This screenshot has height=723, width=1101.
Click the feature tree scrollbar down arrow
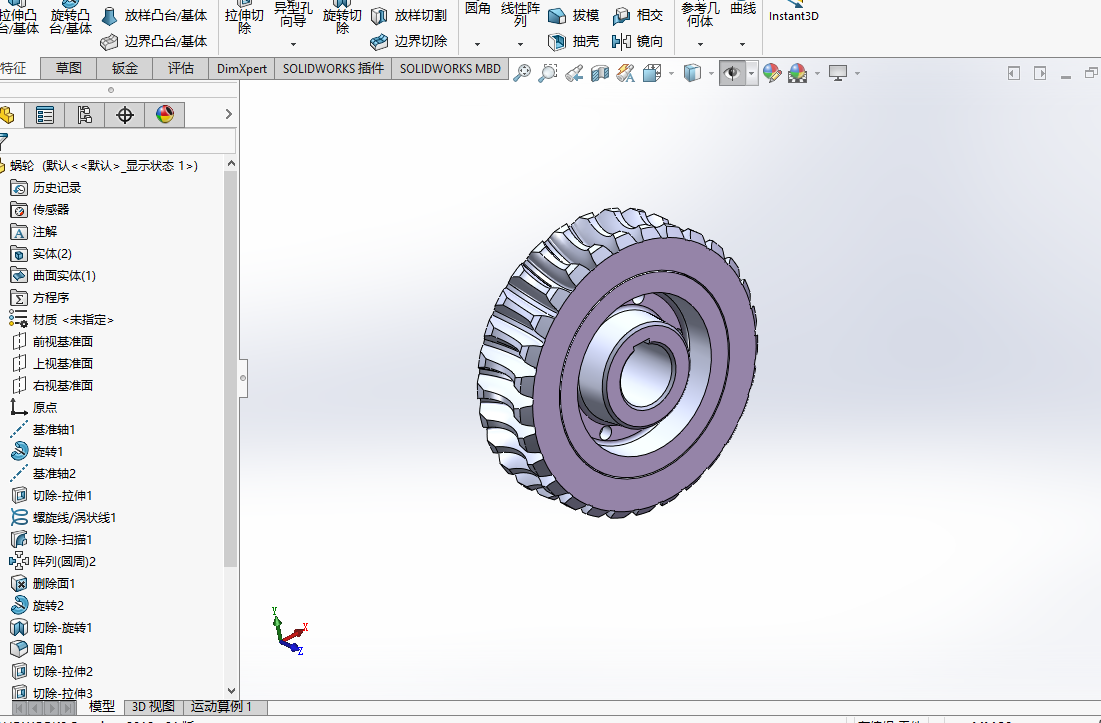(x=231, y=691)
